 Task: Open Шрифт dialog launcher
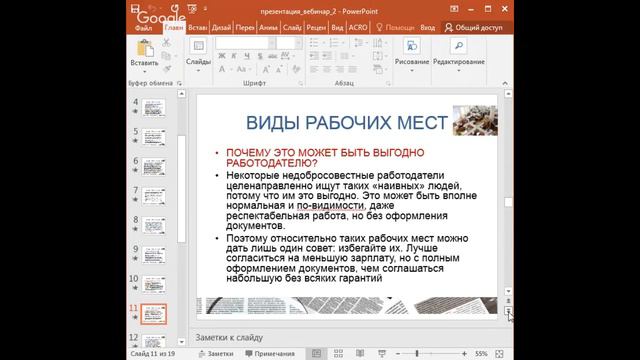point(301,83)
